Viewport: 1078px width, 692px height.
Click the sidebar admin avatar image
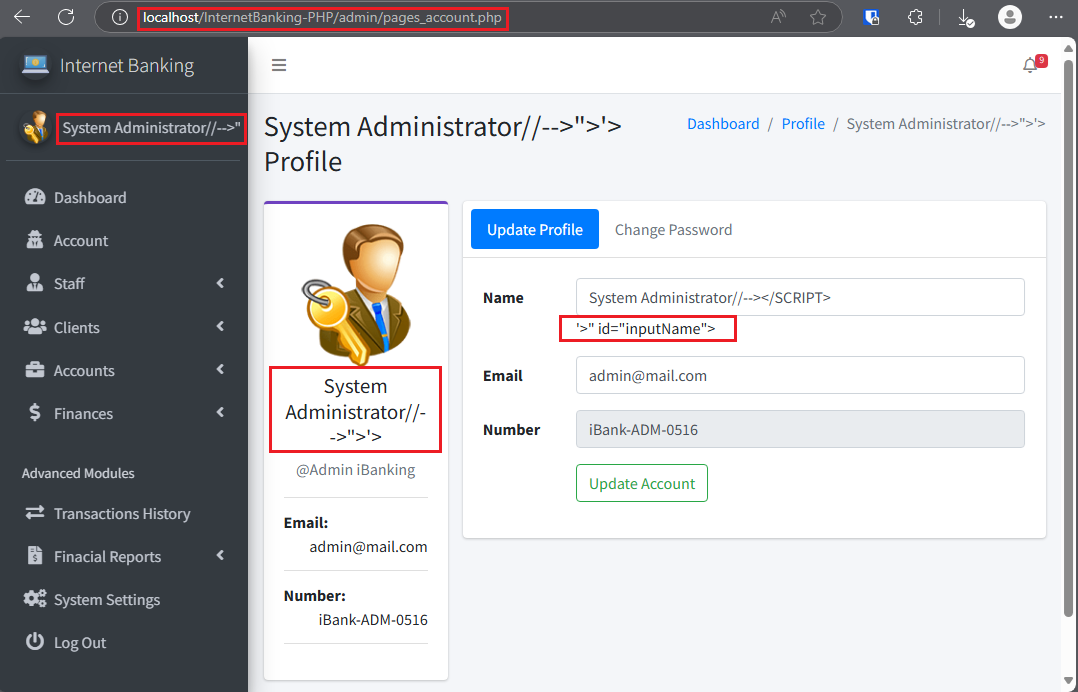[x=35, y=128]
